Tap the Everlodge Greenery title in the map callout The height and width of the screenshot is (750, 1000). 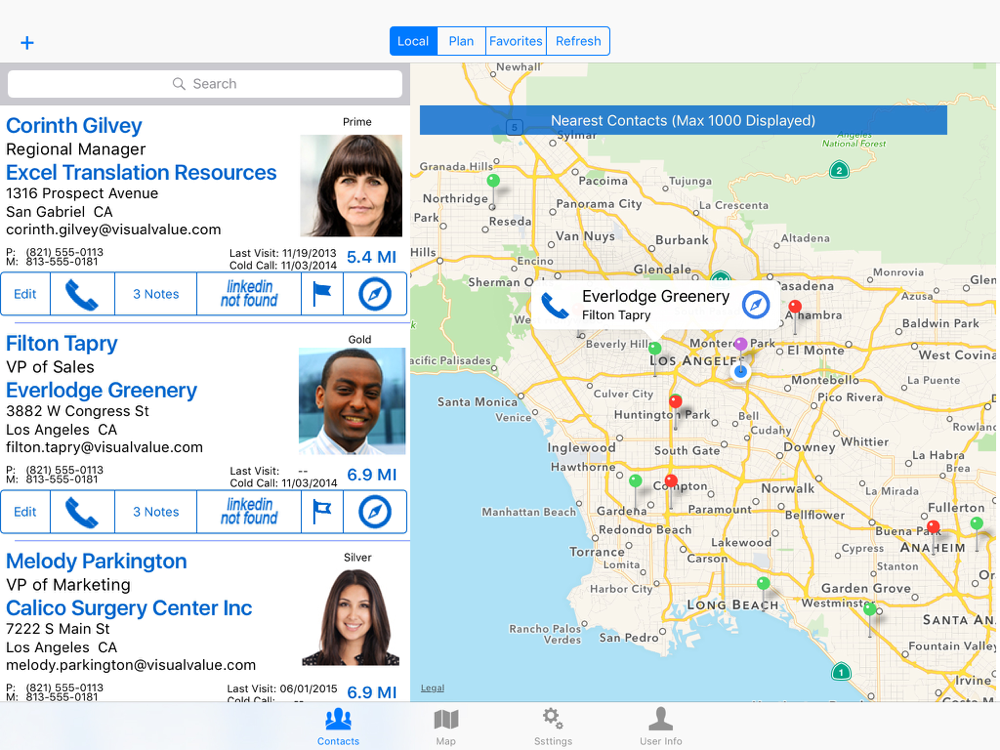point(656,297)
